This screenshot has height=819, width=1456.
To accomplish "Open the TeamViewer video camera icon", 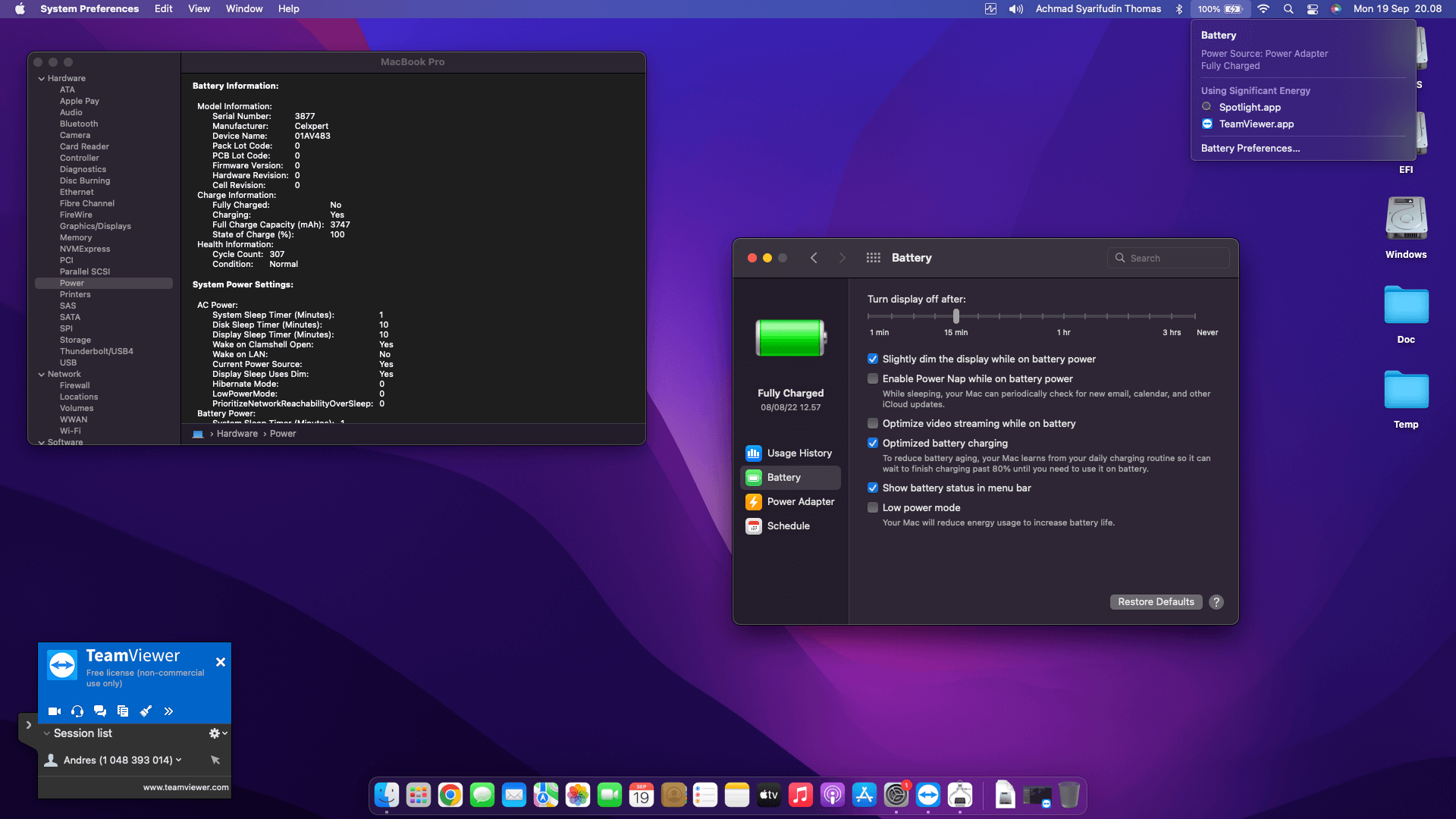I will coord(55,711).
